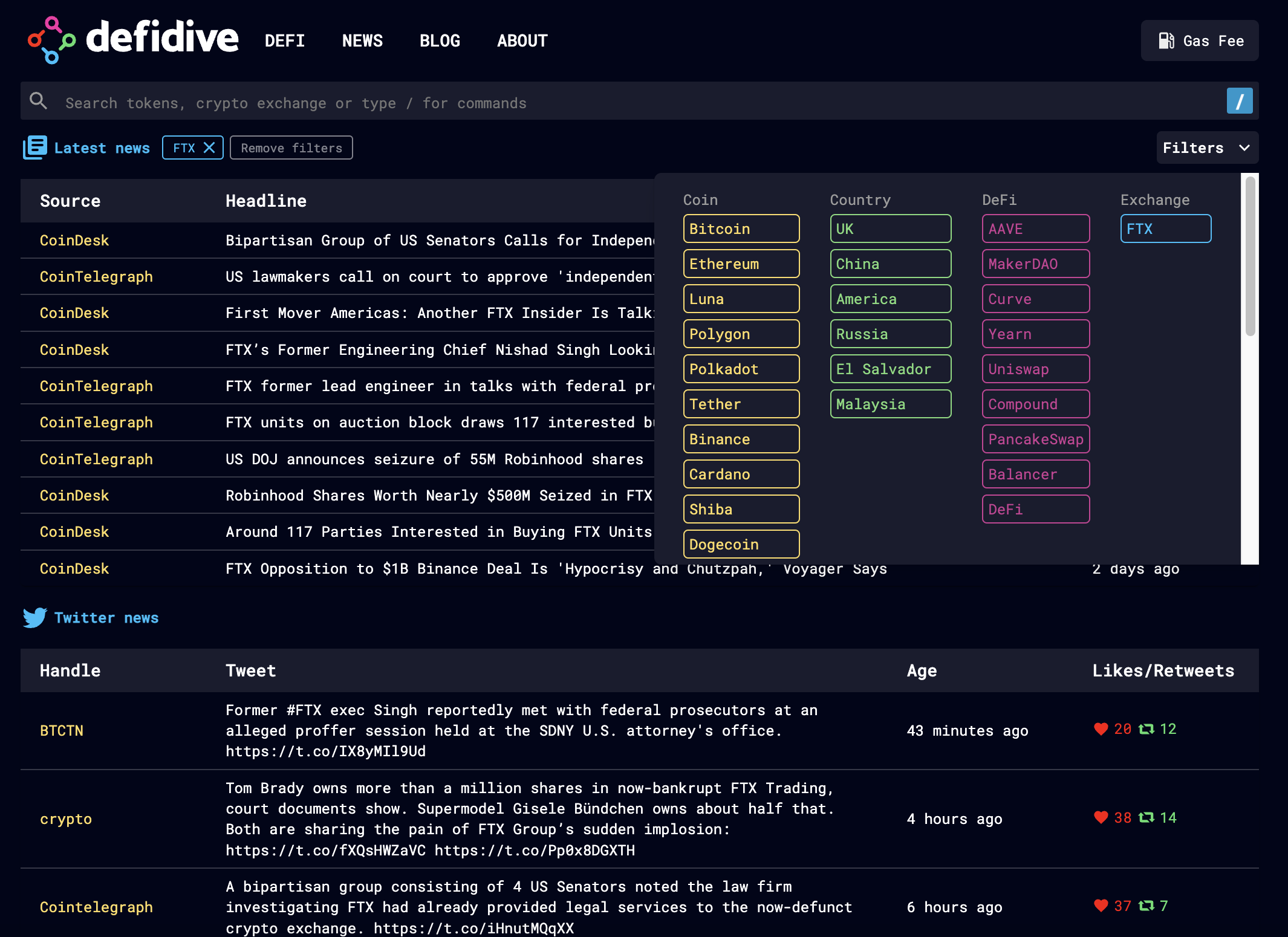Open headline Around 117 Parties Interested

[x=439, y=531]
